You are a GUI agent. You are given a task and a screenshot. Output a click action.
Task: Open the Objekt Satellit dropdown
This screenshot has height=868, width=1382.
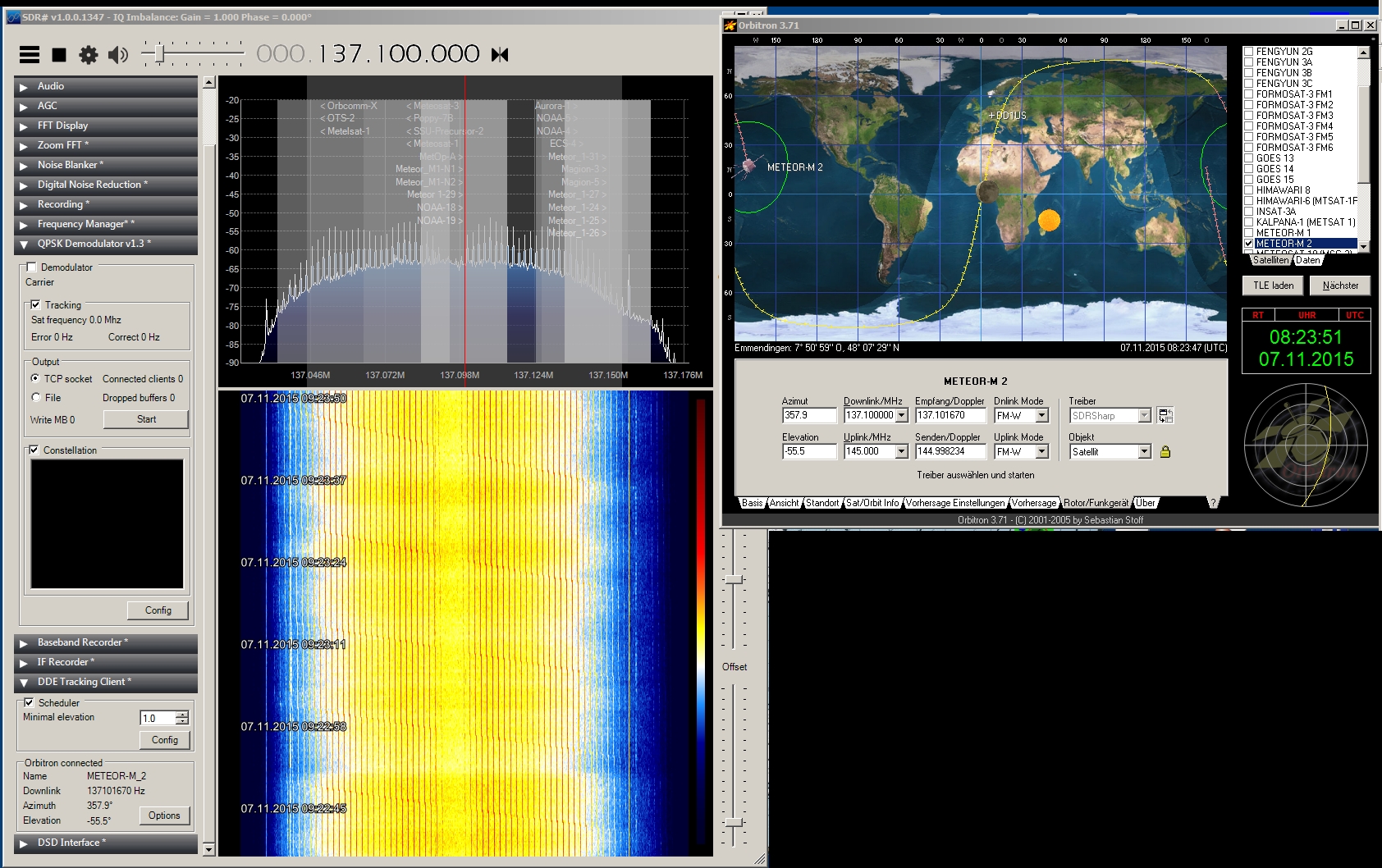(x=1144, y=452)
